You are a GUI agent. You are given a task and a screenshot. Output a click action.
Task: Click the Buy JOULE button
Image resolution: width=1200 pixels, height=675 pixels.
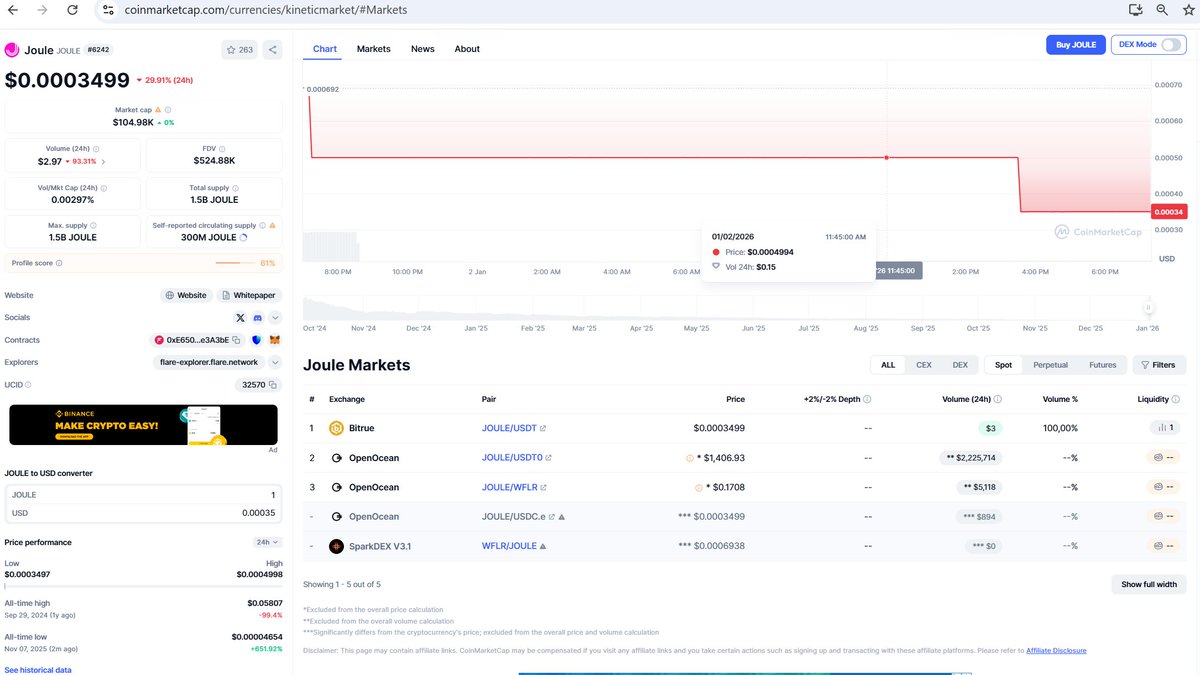point(1076,44)
